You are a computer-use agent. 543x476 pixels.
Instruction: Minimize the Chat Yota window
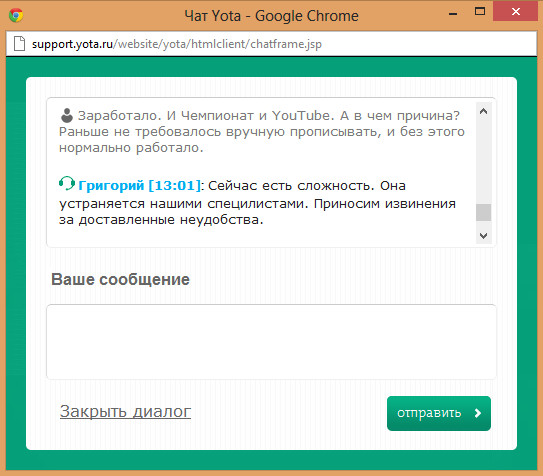click(453, 14)
